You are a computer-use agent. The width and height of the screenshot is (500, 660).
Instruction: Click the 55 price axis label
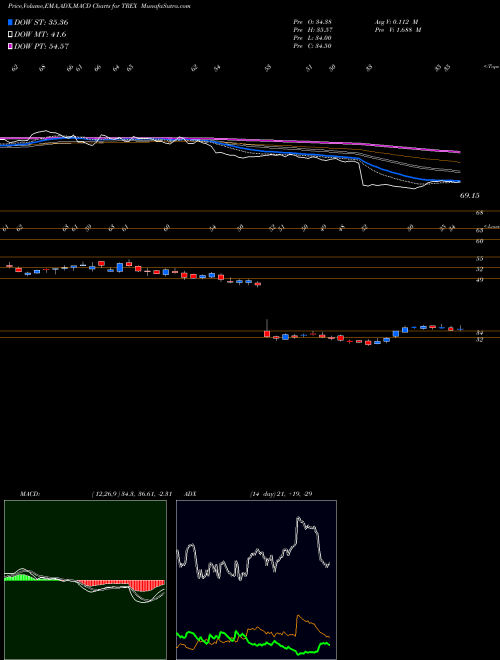(x=479, y=259)
